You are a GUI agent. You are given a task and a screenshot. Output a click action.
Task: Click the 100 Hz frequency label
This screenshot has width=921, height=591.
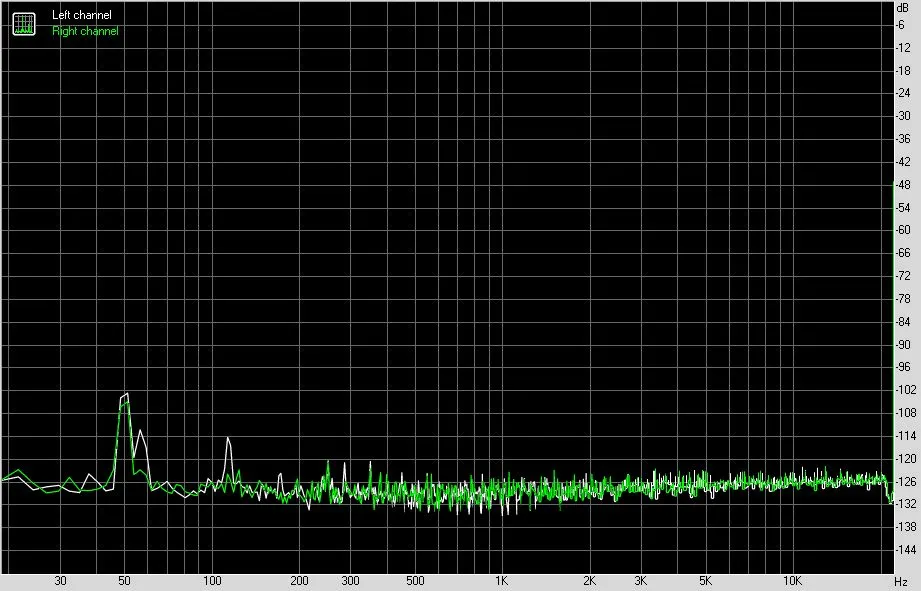tap(212, 581)
